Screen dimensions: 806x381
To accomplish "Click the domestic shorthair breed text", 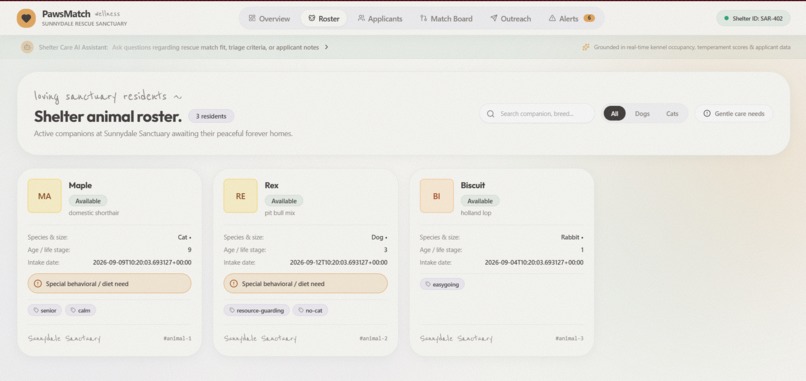I will pos(94,213).
